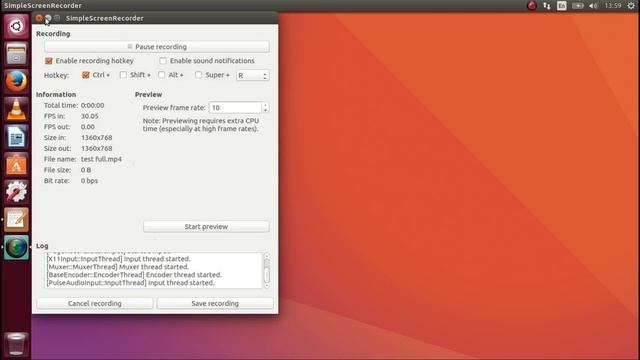
Task: Open the Ubuntu Dash search launcher
Action: point(16,27)
